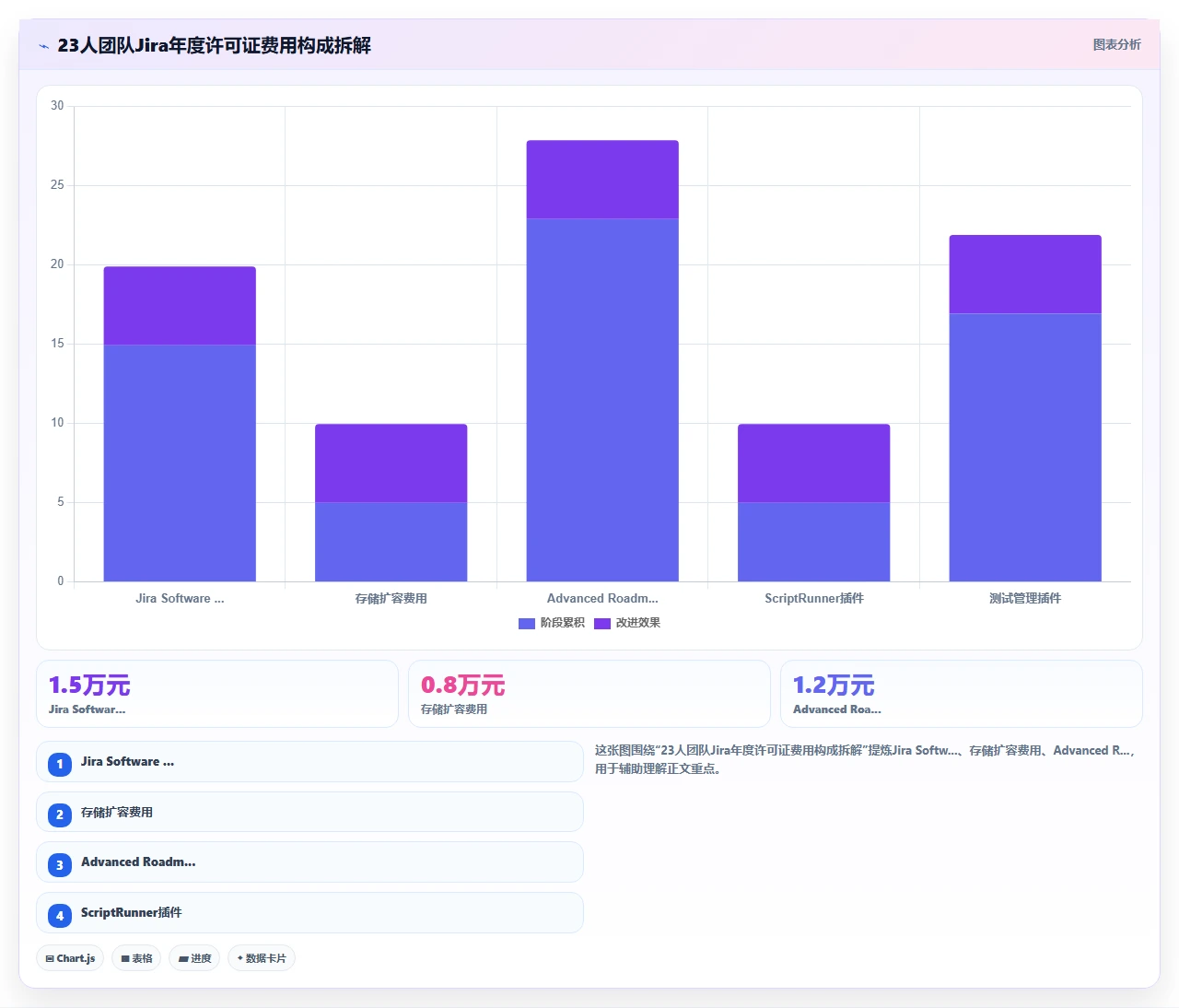This screenshot has height=1008, width=1179.
Task: Select list item 2 存储扩容费用
Action: pyautogui.click(x=309, y=813)
